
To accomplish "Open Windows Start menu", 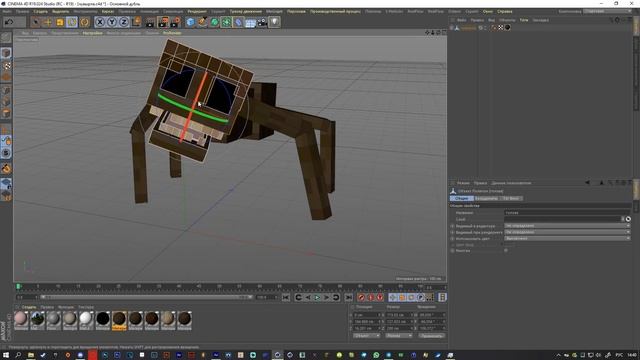I will click(x=6, y=355).
